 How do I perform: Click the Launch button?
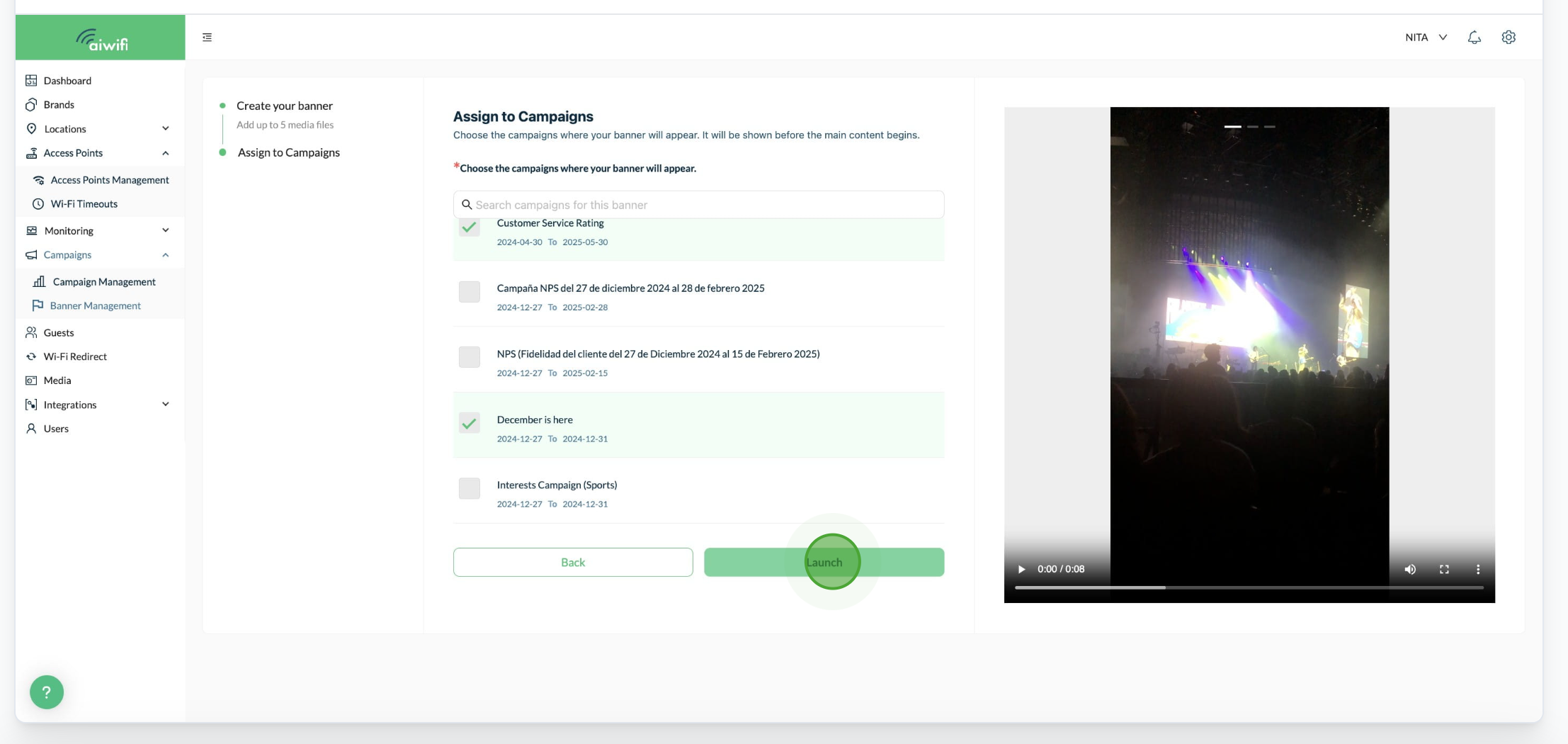pyautogui.click(x=824, y=562)
